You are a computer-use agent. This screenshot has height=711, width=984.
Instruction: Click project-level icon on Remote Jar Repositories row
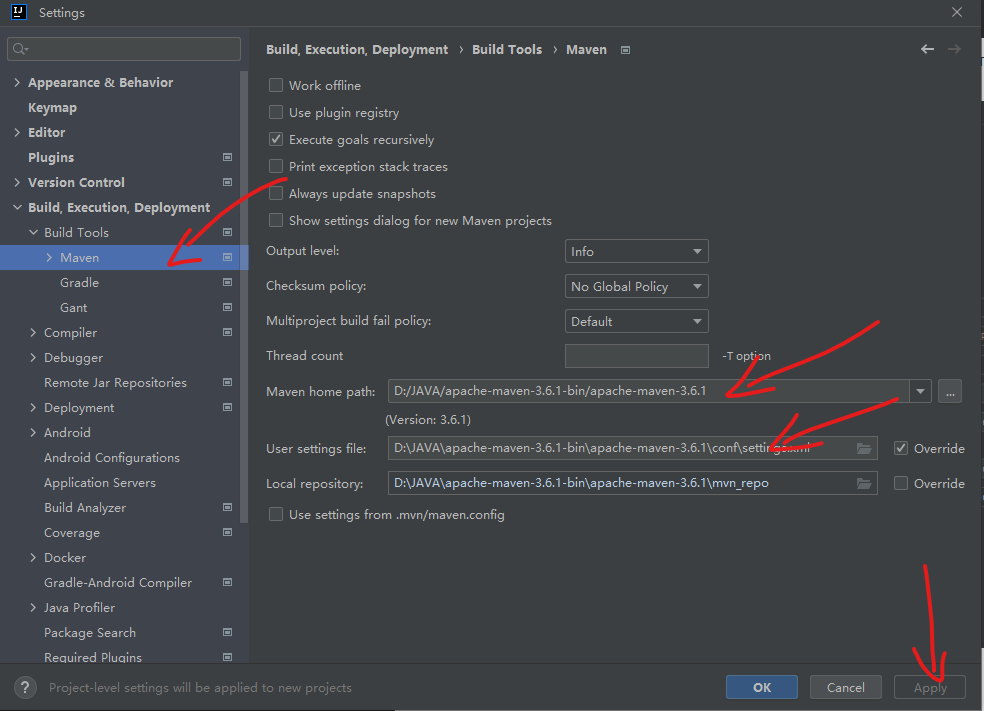(228, 382)
